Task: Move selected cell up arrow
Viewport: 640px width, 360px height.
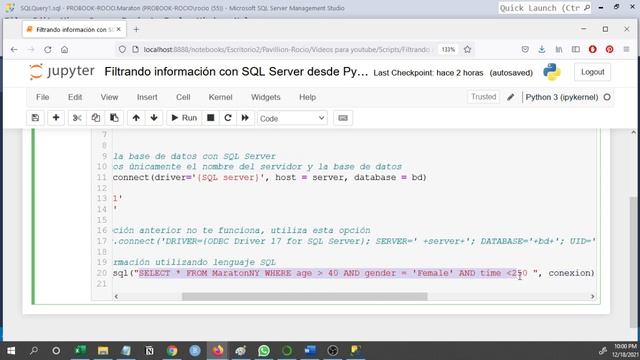Action: (136, 118)
